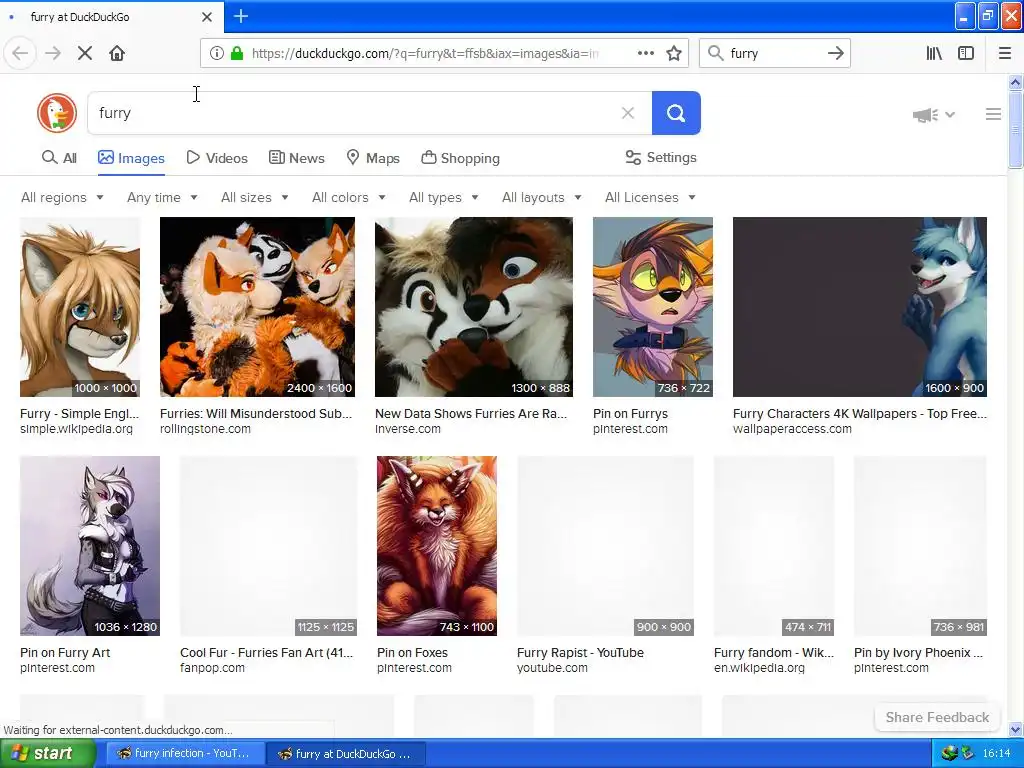
Task: Click the vertical scrollbar up arrow
Action: 1016,82
